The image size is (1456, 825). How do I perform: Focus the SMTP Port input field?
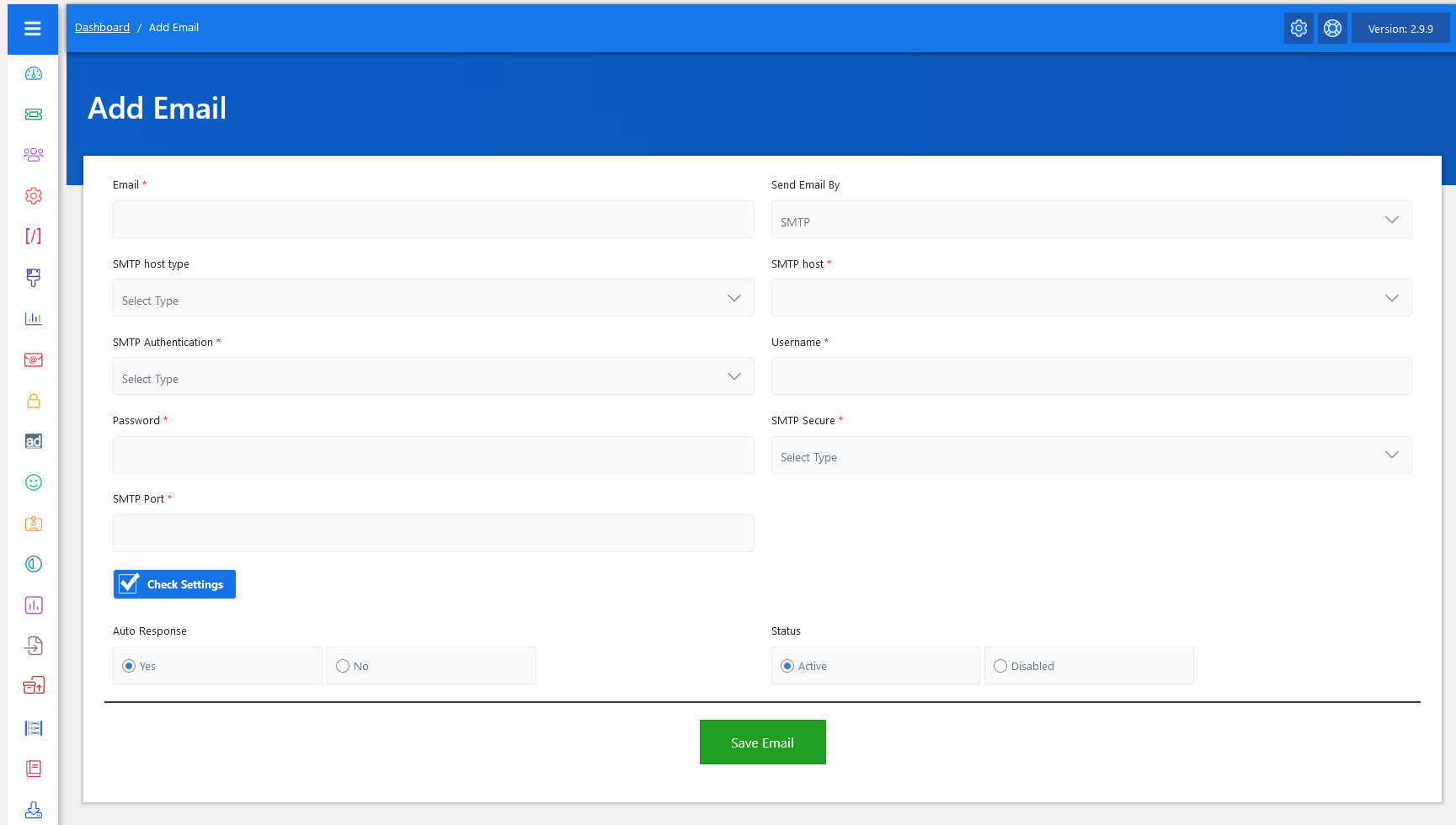tap(433, 534)
